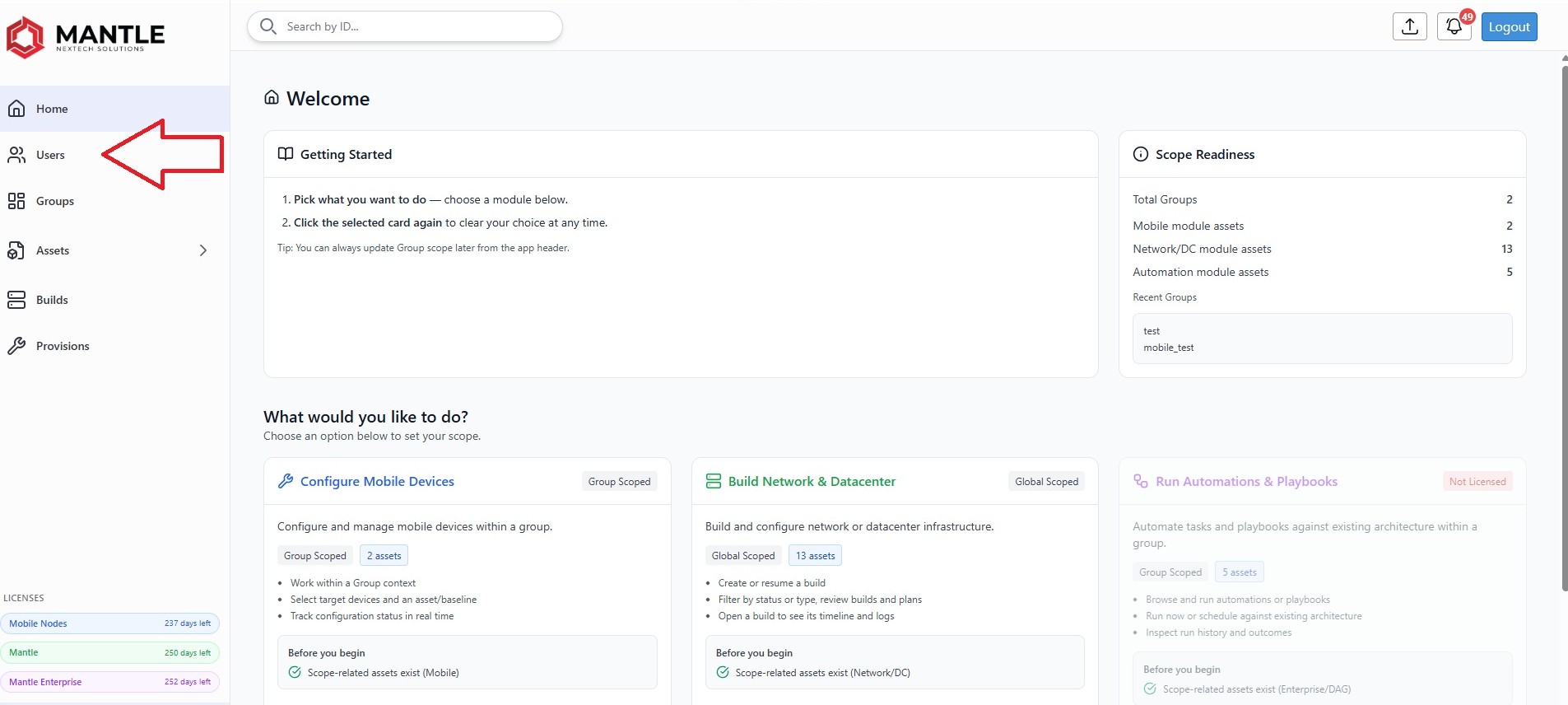Click the Provisions wrench icon in sidebar
This screenshot has height=705, width=1568.
[x=16, y=346]
